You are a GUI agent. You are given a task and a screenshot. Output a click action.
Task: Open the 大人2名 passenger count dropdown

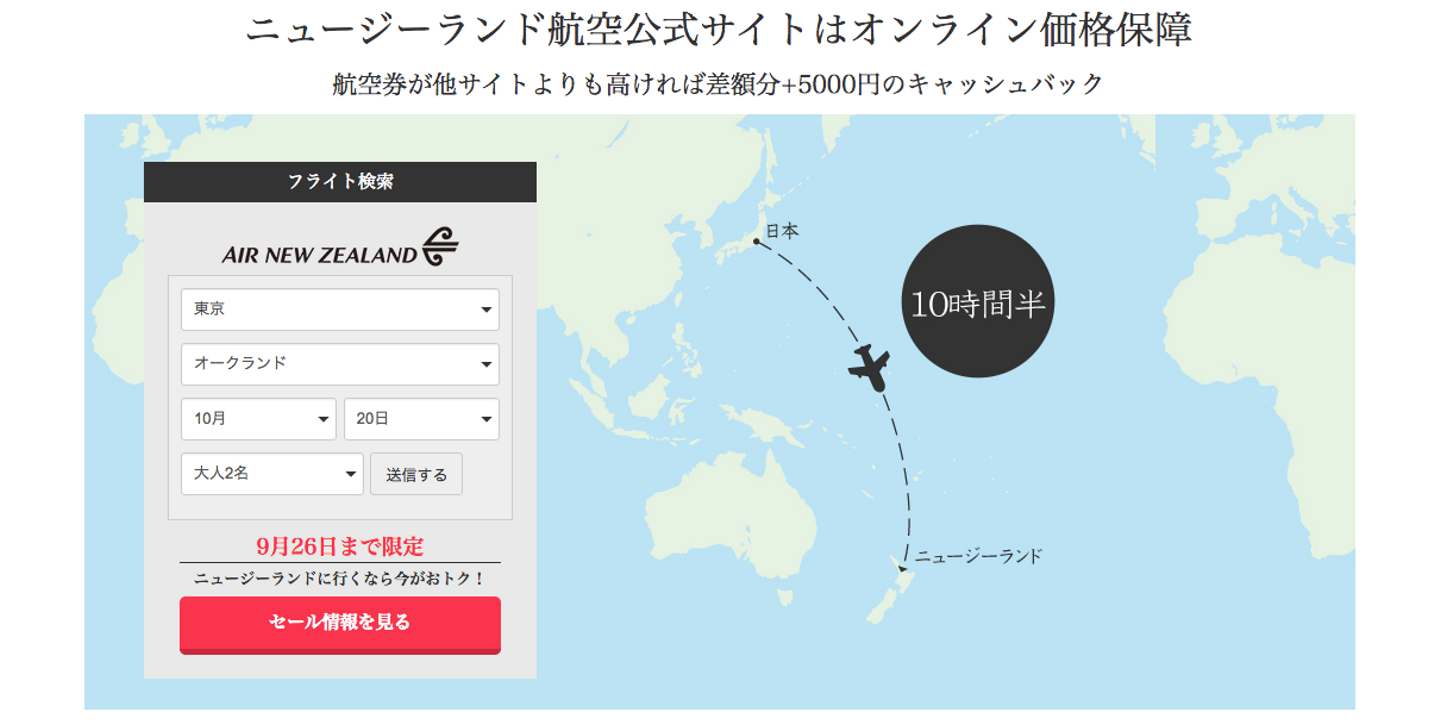tap(272, 474)
